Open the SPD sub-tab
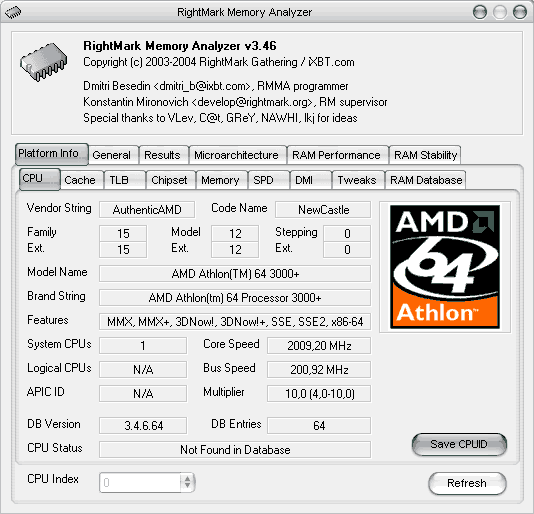Image resolution: width=534 pixels, height=514 pixels. [264, 180]
